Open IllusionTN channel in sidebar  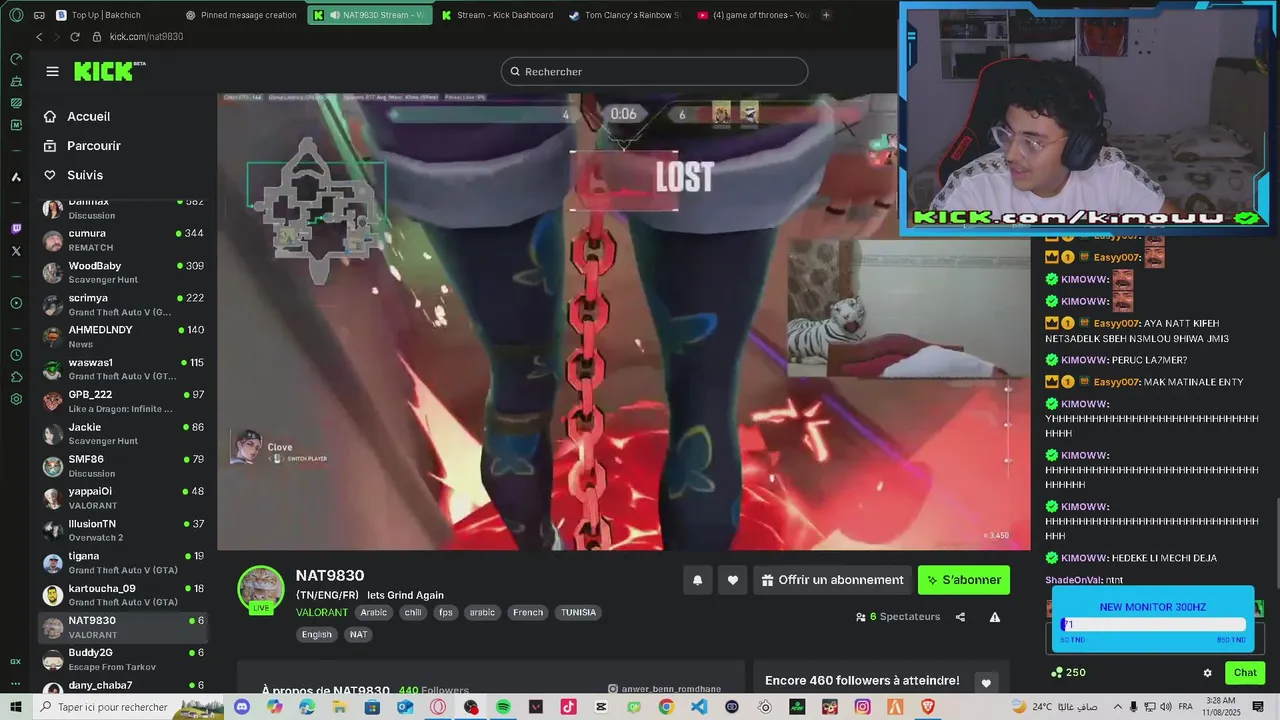point(123,530)
